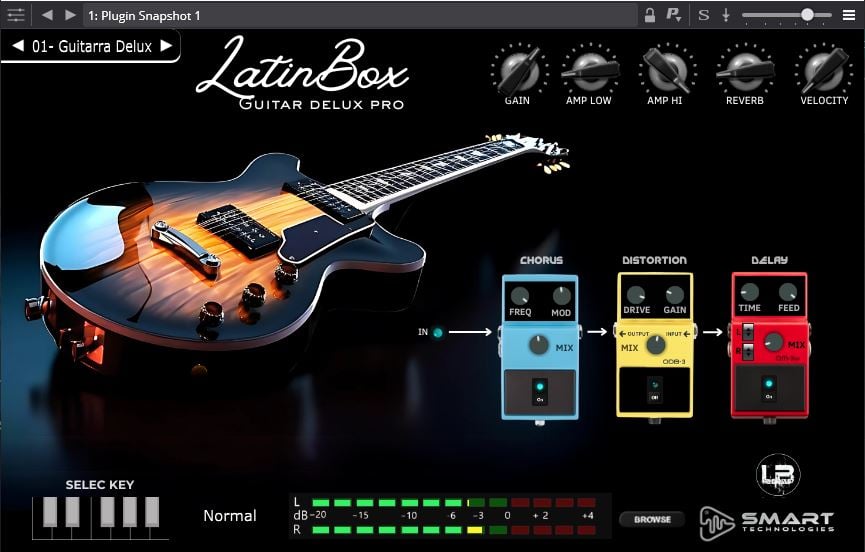Viewport: 865px width, 552px height.
Task: Click the GAIN knob at top
Action: point(519,71)
